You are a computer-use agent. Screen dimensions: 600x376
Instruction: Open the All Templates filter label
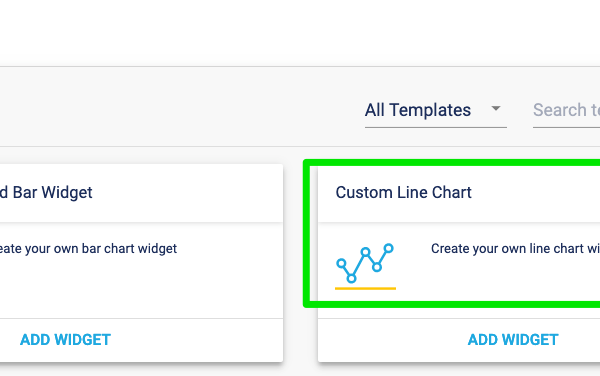[x=417, y=110]
